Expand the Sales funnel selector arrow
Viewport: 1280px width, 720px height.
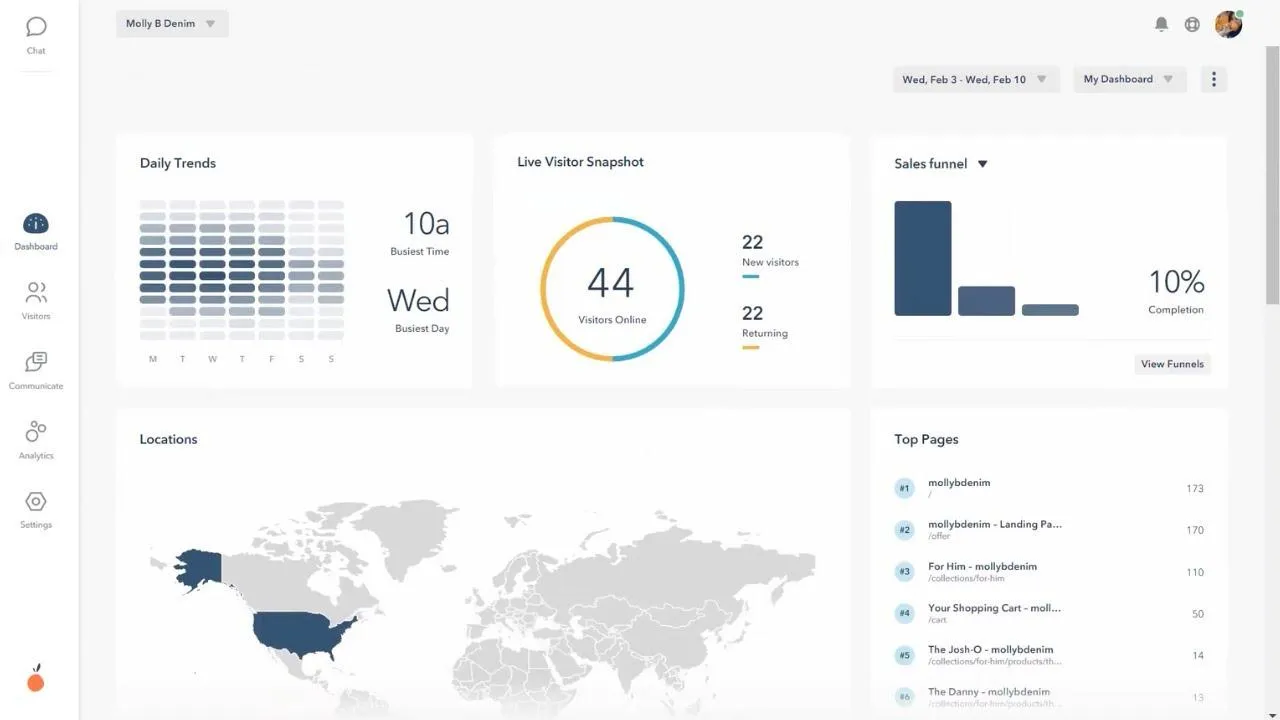coord(982,164)
